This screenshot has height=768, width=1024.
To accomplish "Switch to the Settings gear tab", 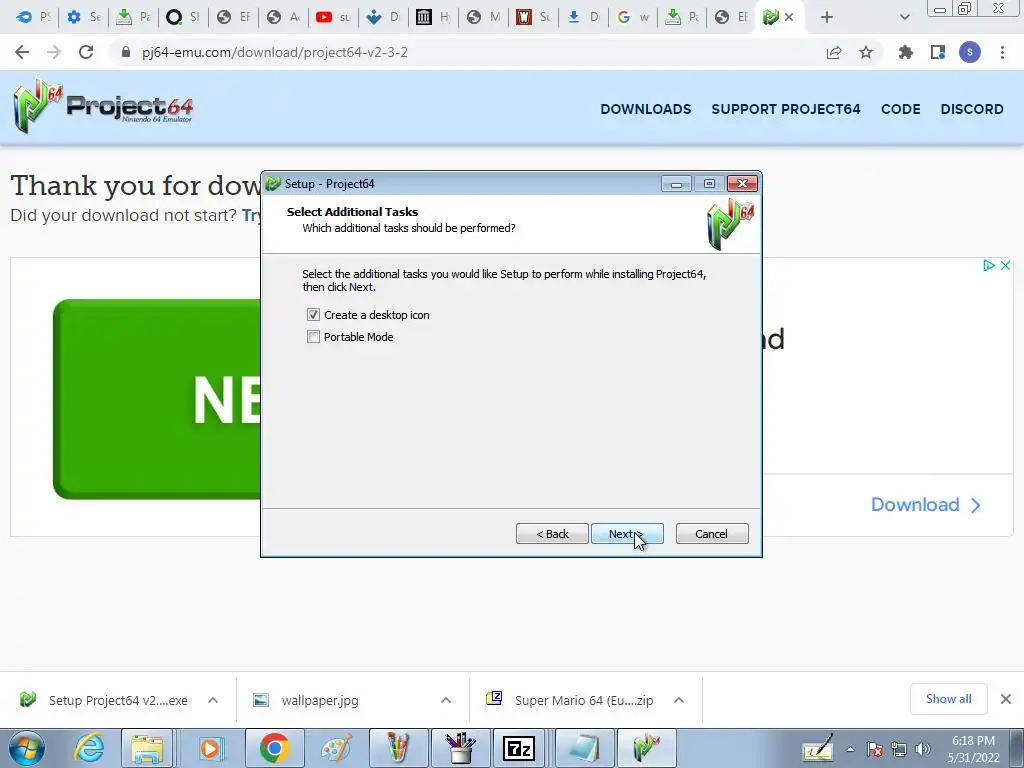I will point(83,17).
